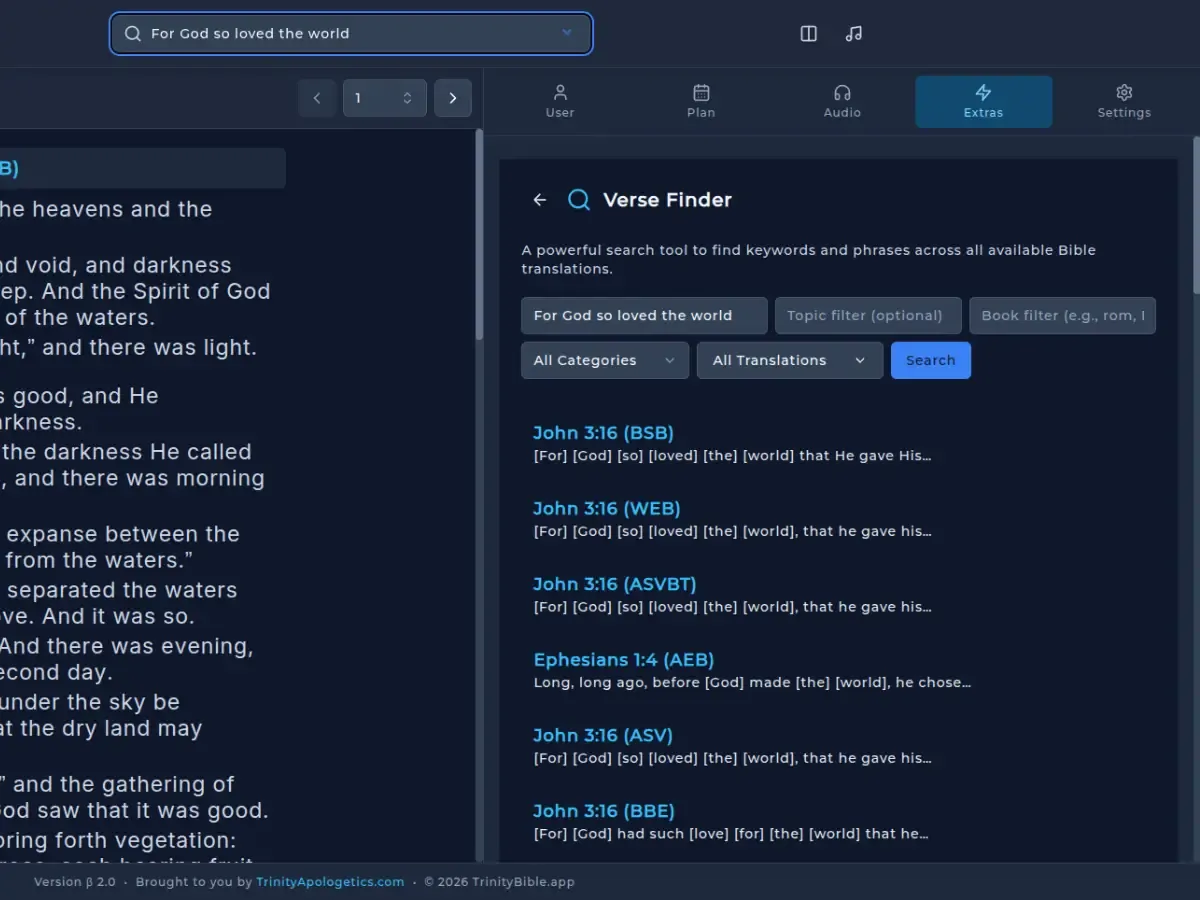The width and height of the screenshot is (1200, 900).
Task: Expand the All Categories dropdown
Action: coord(604,360)
